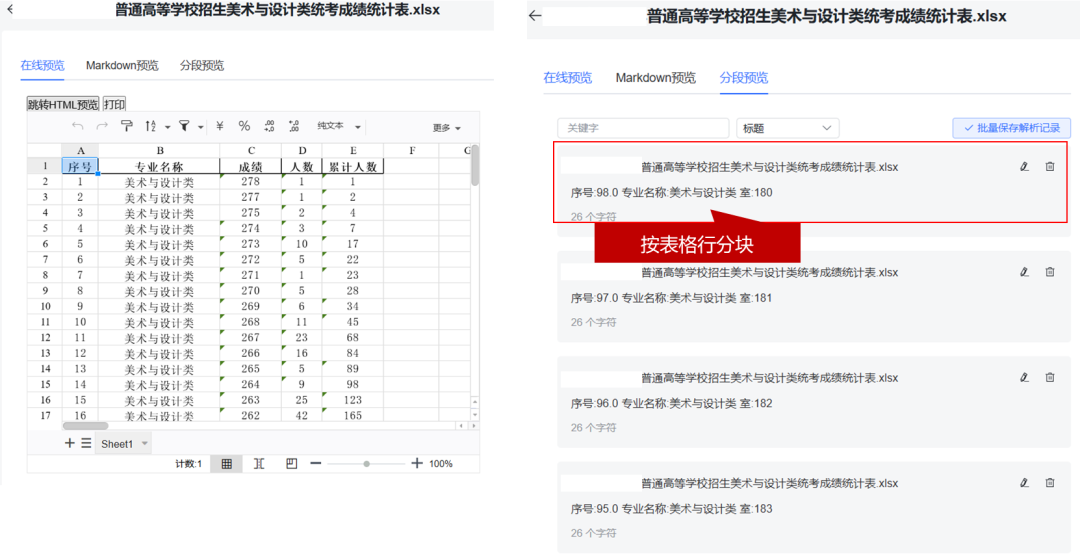Click the 批量保存解析记录 button

[x=1011, y=128]
